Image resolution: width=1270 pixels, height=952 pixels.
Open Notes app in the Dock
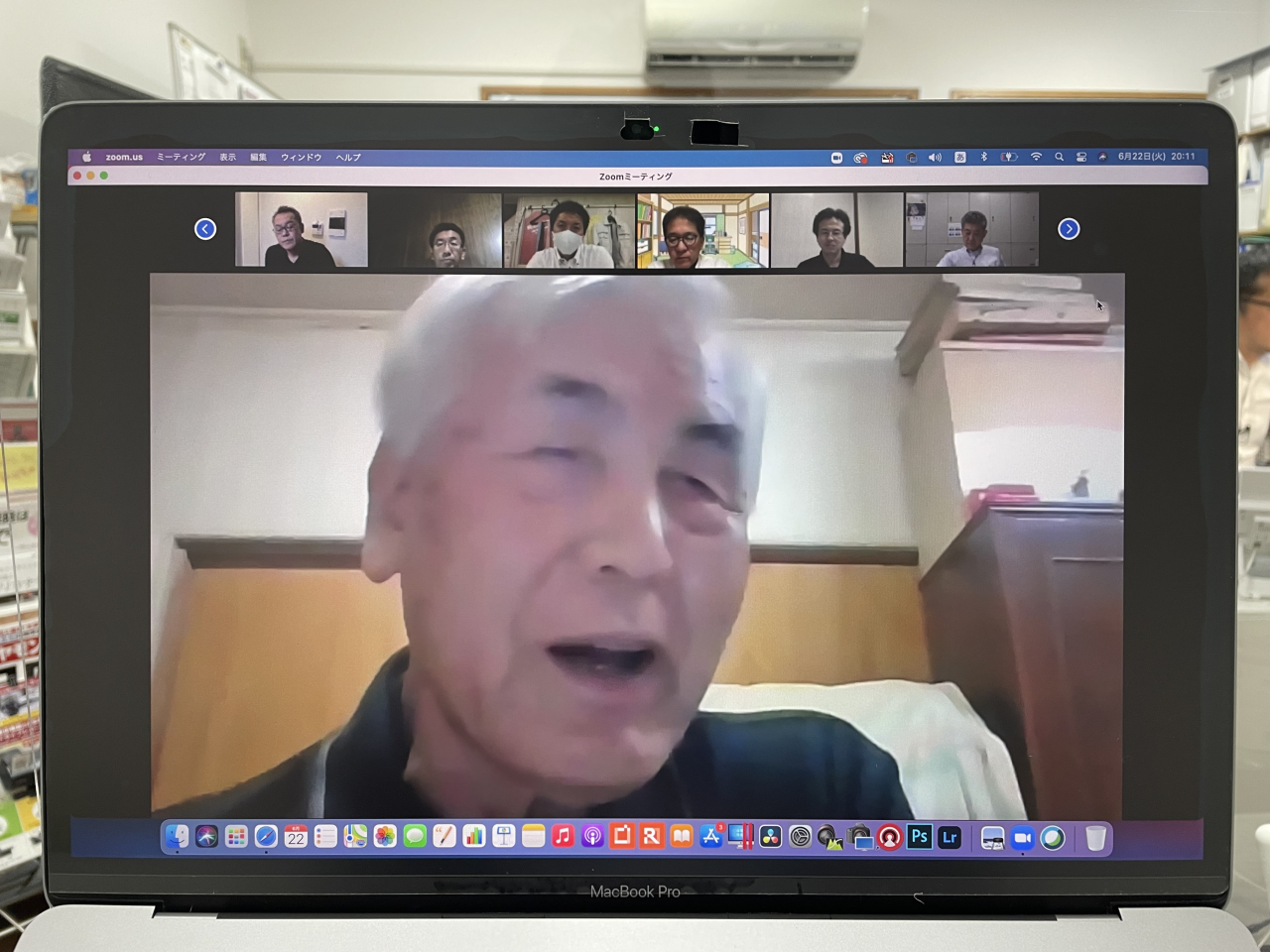[534, 837]
